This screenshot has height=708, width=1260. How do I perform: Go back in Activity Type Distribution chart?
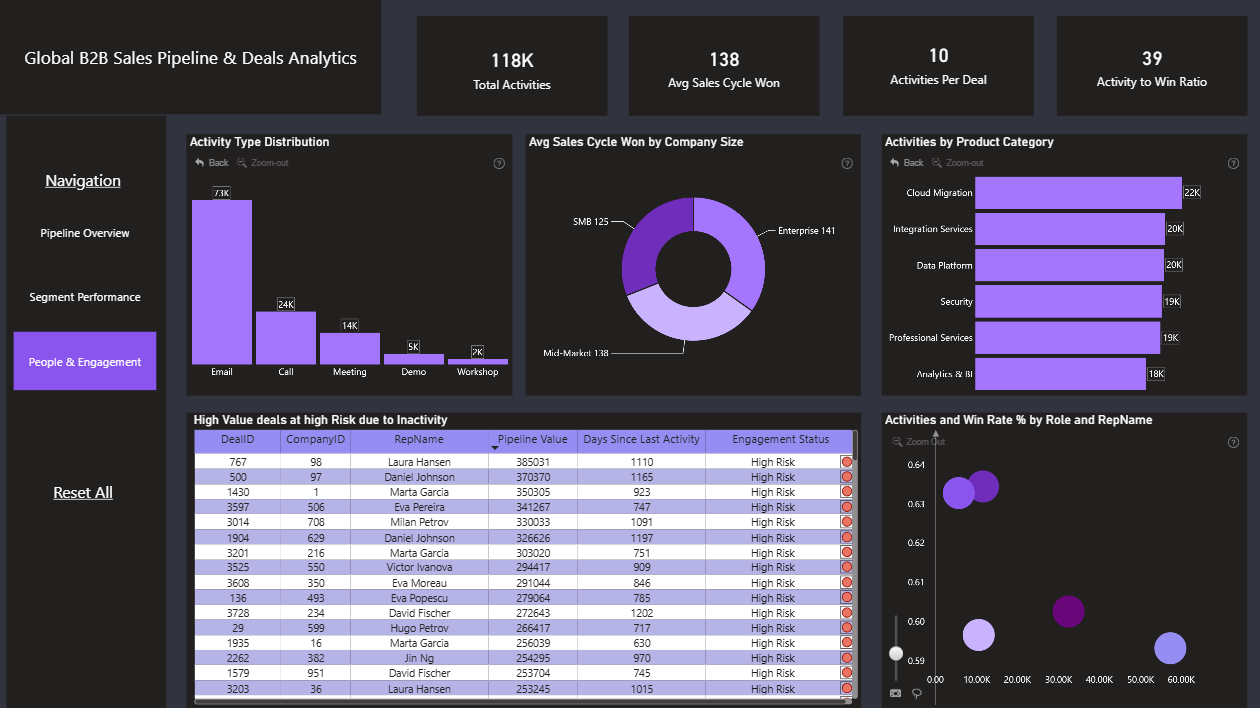click(x=212, y=163)
